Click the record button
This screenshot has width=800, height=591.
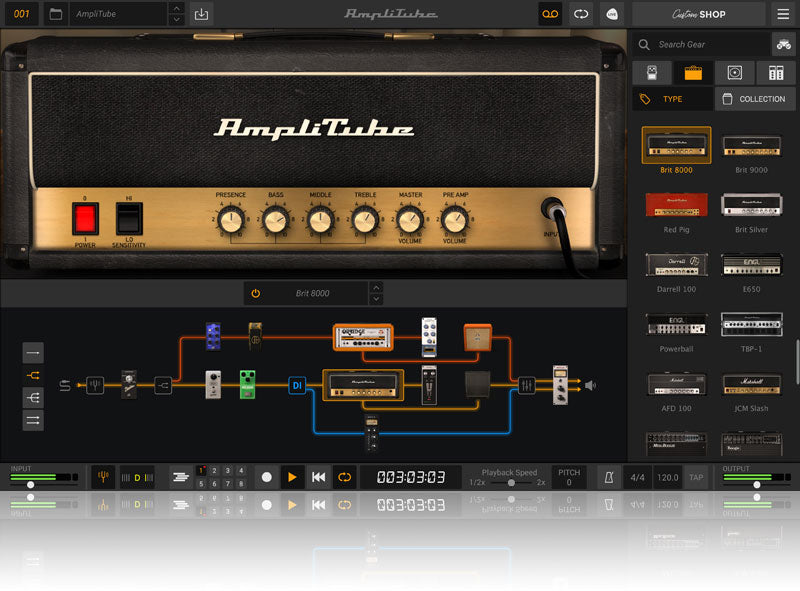266,477
